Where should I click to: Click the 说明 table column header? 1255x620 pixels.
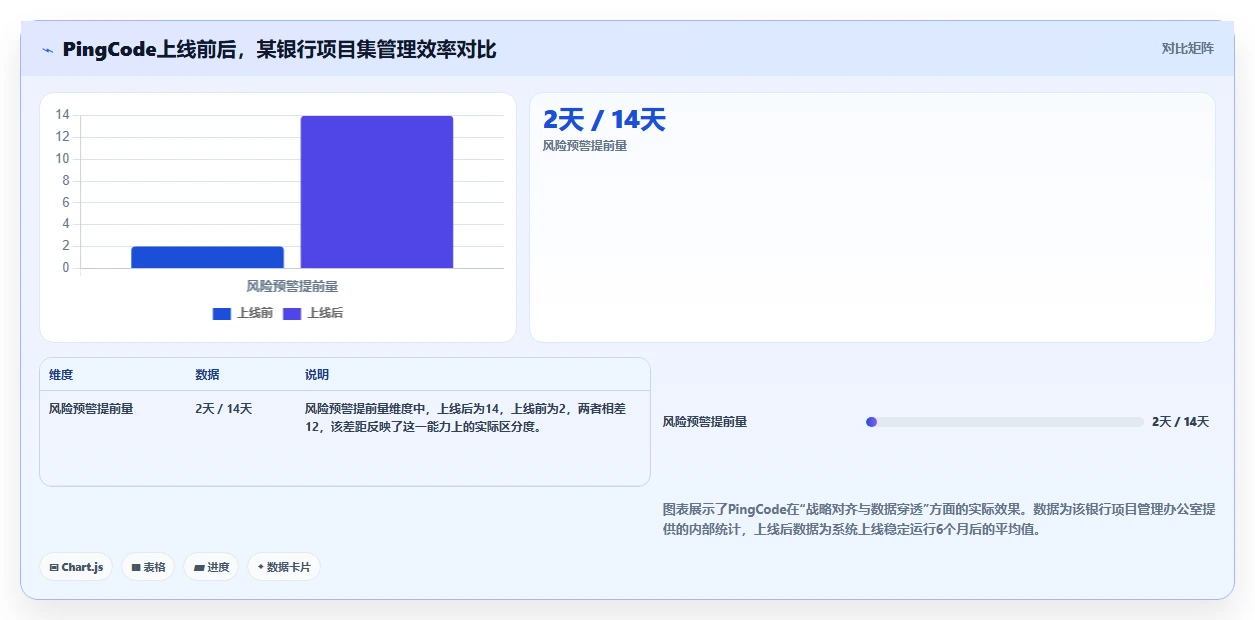317,375
